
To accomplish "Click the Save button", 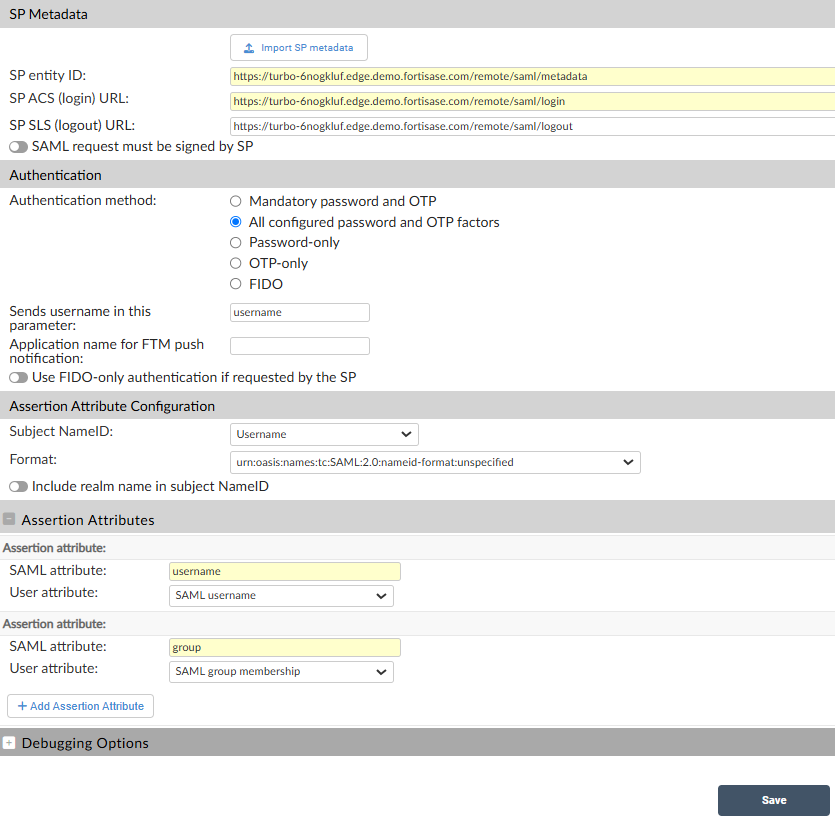I will pos(773,800).
